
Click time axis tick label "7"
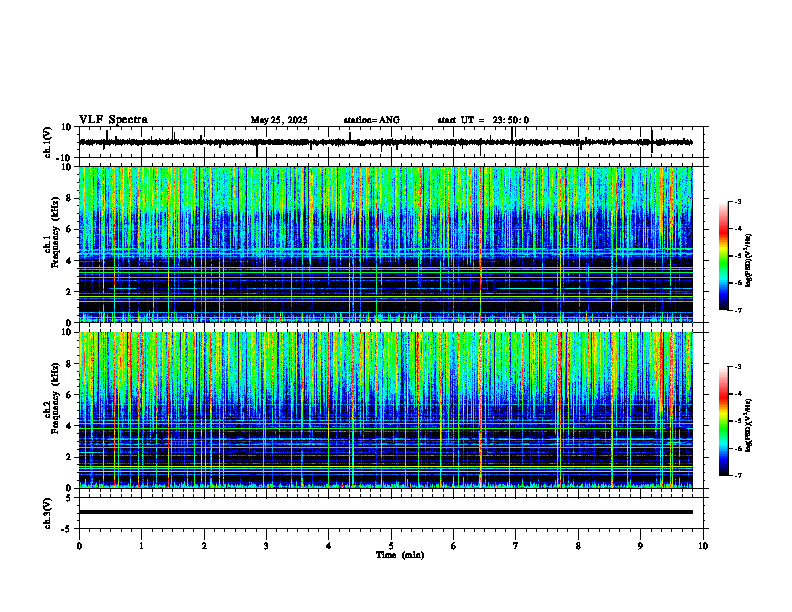tap(516, 546)
